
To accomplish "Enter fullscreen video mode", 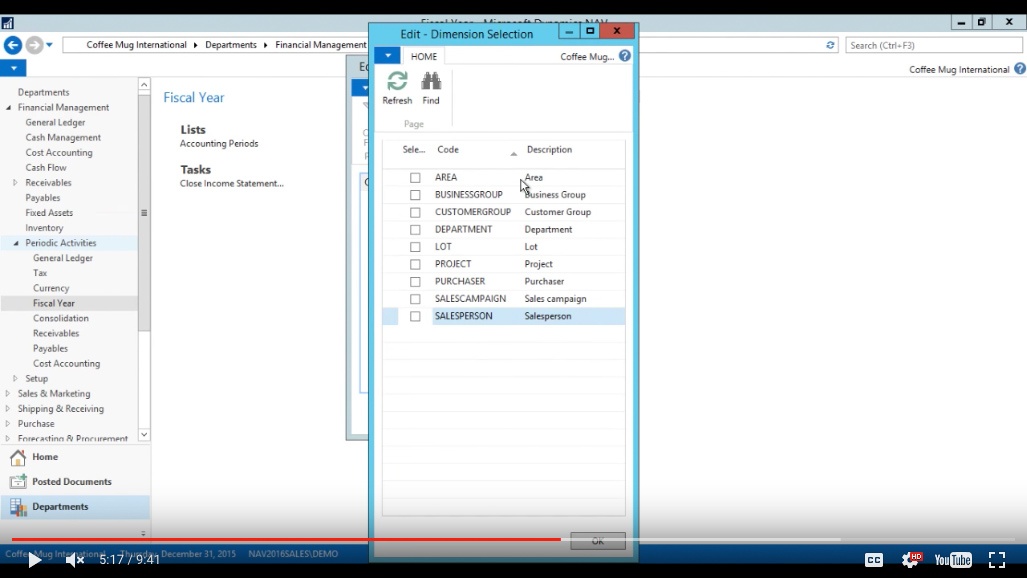I will 997,560.
